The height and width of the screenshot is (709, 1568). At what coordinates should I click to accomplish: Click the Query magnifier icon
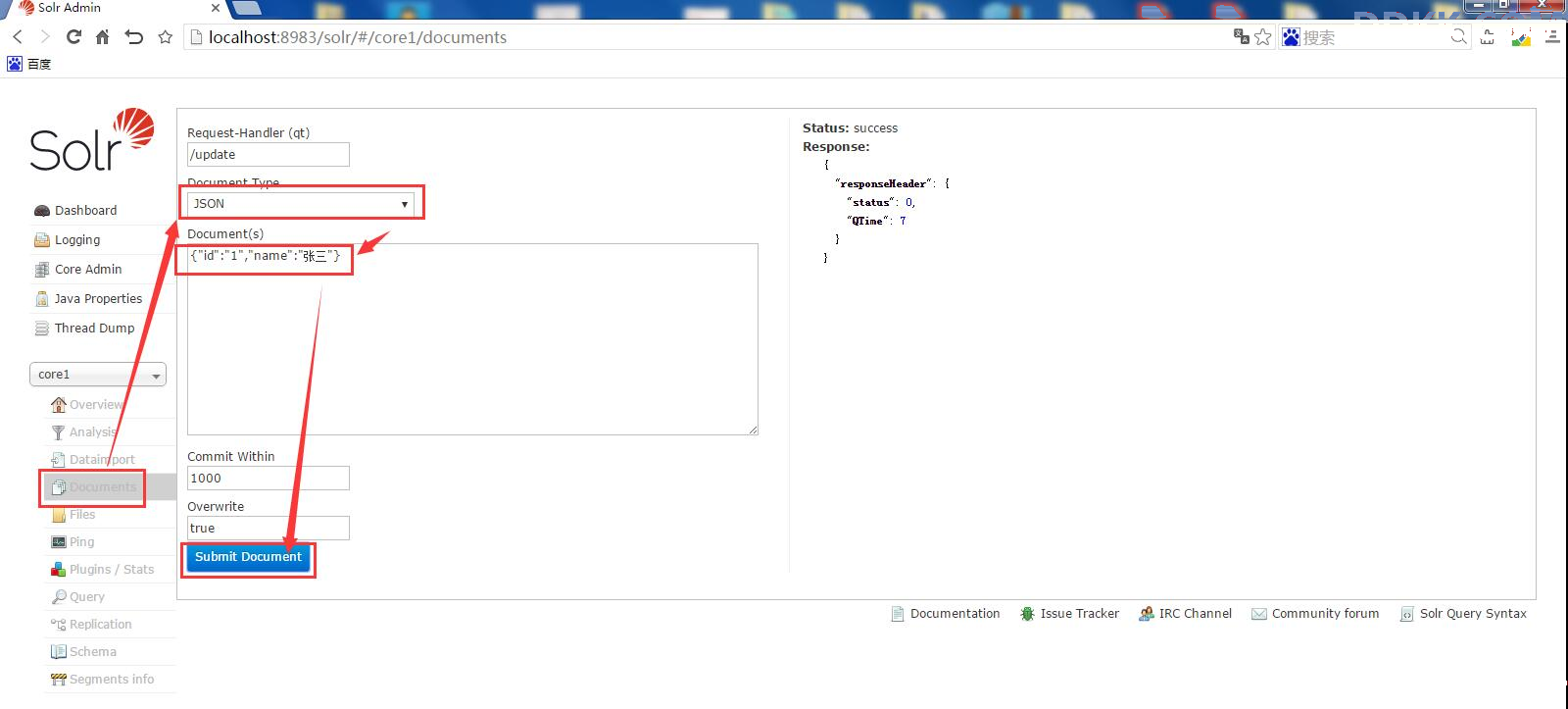tap(59, 596)
